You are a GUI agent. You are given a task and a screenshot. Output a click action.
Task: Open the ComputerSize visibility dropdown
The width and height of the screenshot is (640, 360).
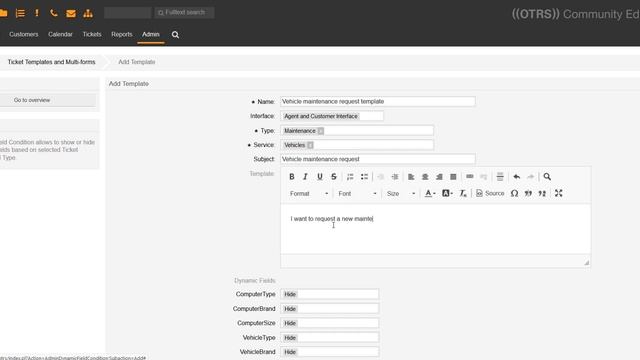(x=329, y=323)
